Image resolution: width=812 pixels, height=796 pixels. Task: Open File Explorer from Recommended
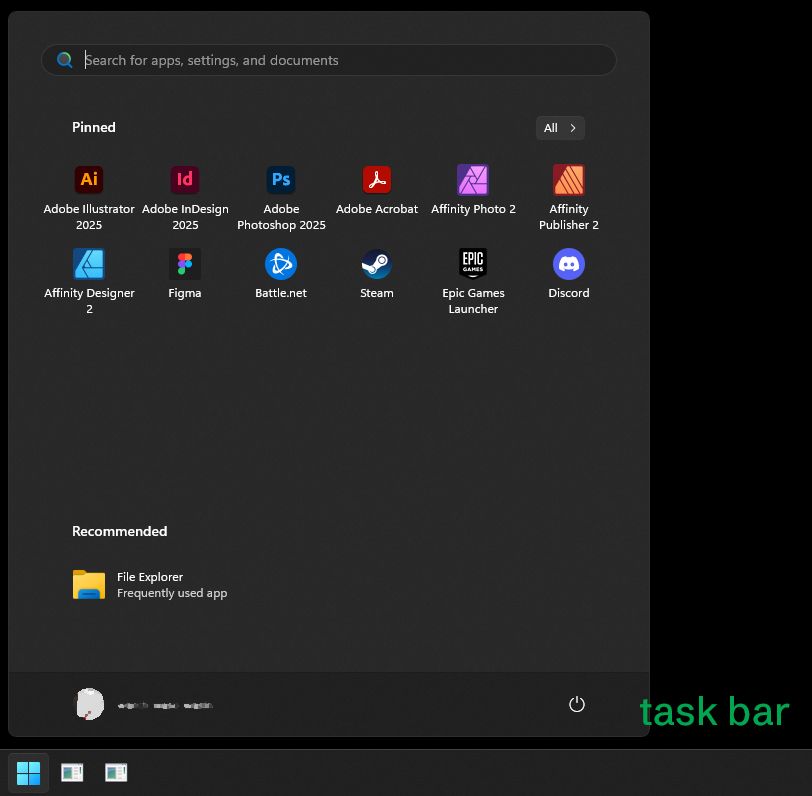(150, 584)
